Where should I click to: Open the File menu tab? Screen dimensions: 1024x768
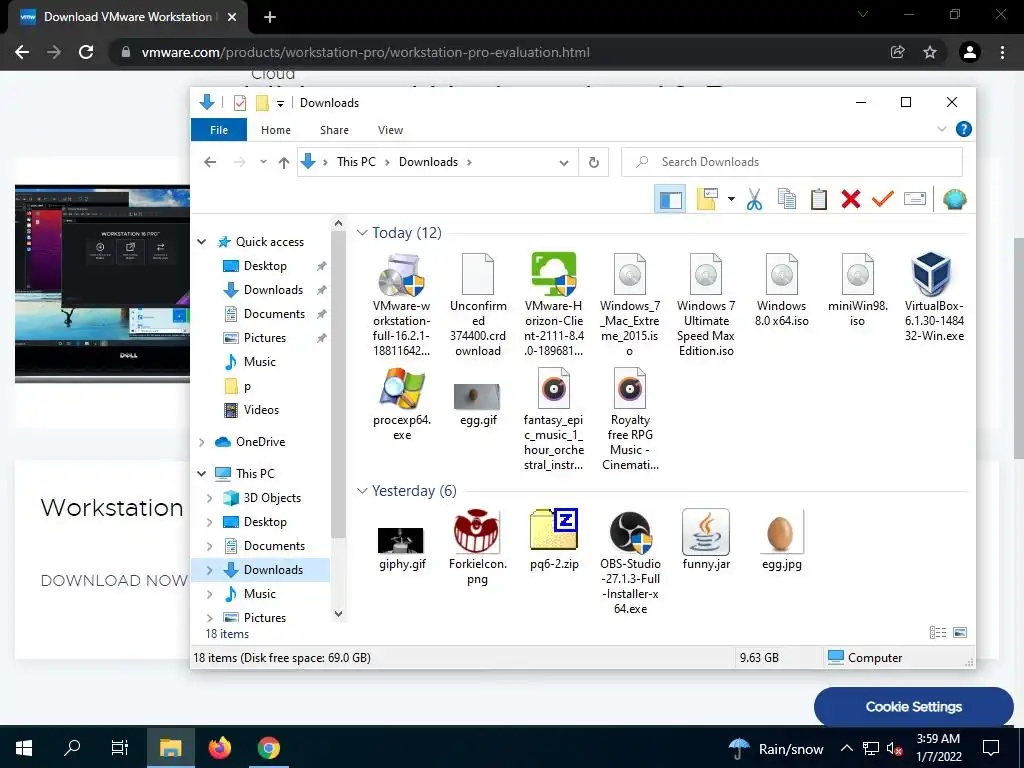coord(219,130)
